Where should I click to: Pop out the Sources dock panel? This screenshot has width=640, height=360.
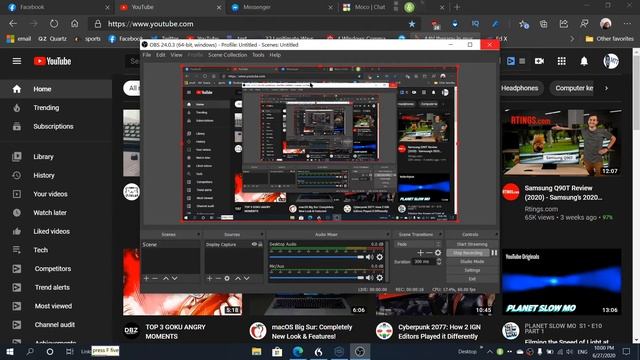pyautogui.click(x=262, y=235)
